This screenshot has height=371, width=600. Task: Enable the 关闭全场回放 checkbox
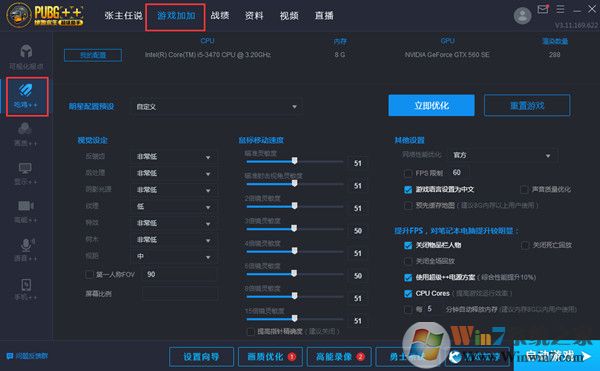408,261
